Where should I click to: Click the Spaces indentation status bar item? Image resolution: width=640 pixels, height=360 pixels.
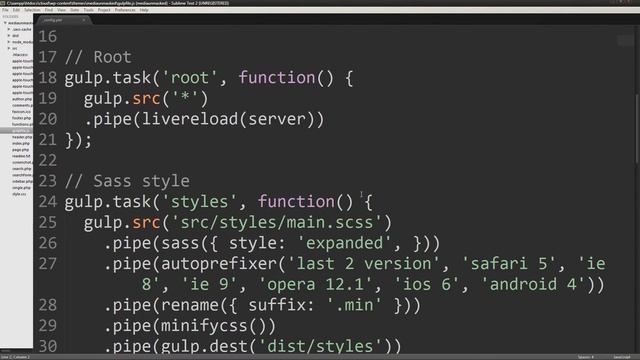pyautogui.click(x=586, y=357)
